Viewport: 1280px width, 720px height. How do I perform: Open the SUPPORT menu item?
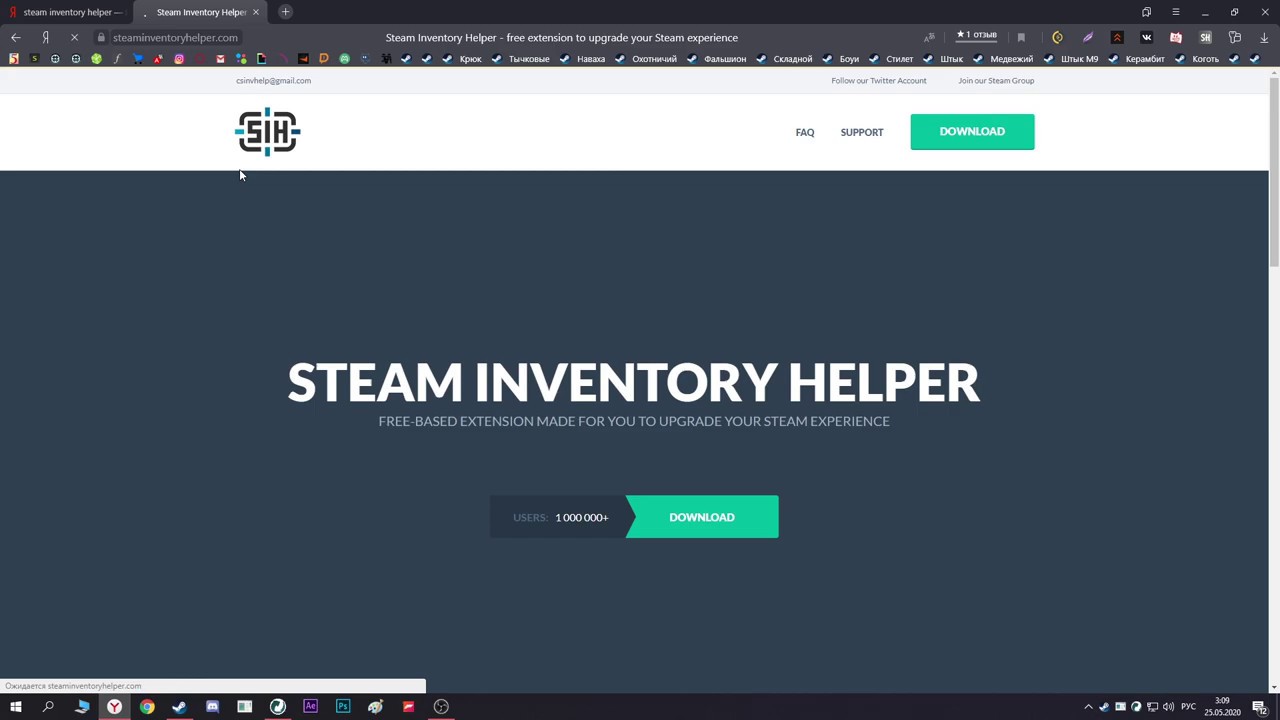click(x=862, y=132)
